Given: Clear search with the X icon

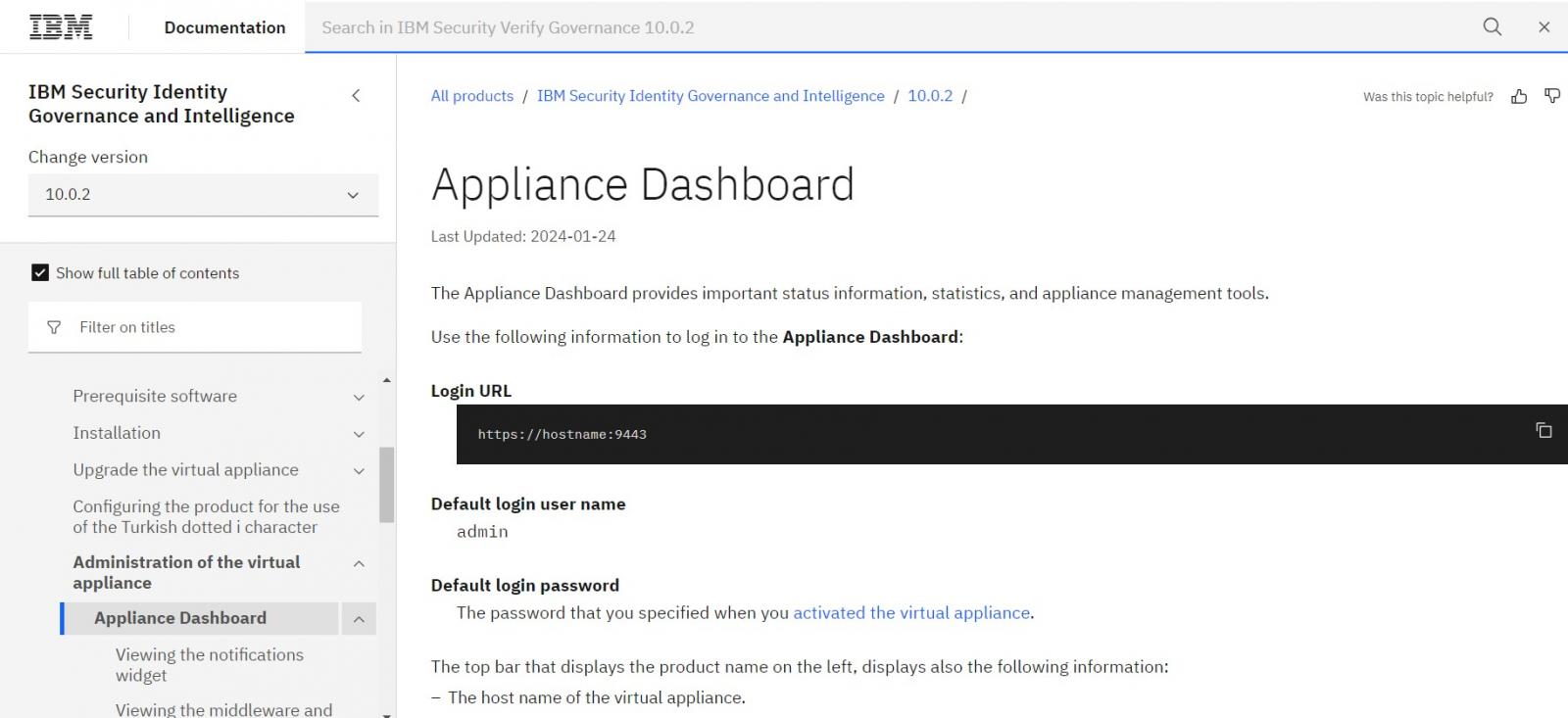Looking at the screenshot, I should click(x=1544, y=27).
